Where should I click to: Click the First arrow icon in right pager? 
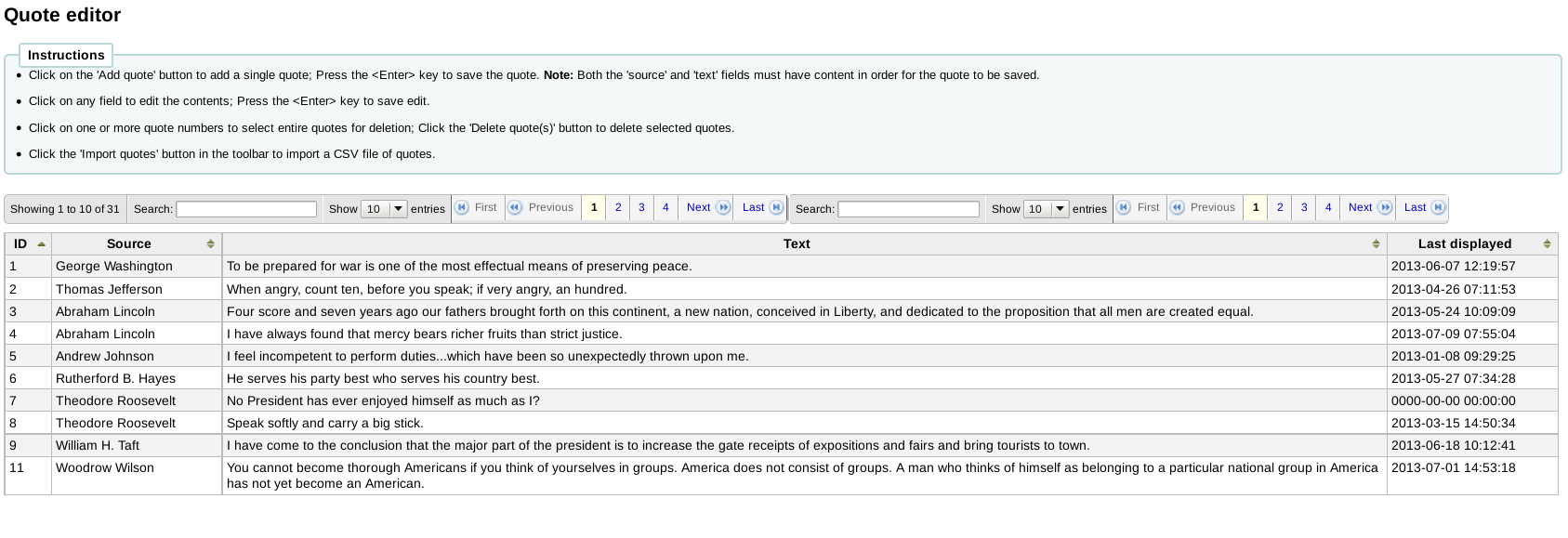[x=1124, y=208]
